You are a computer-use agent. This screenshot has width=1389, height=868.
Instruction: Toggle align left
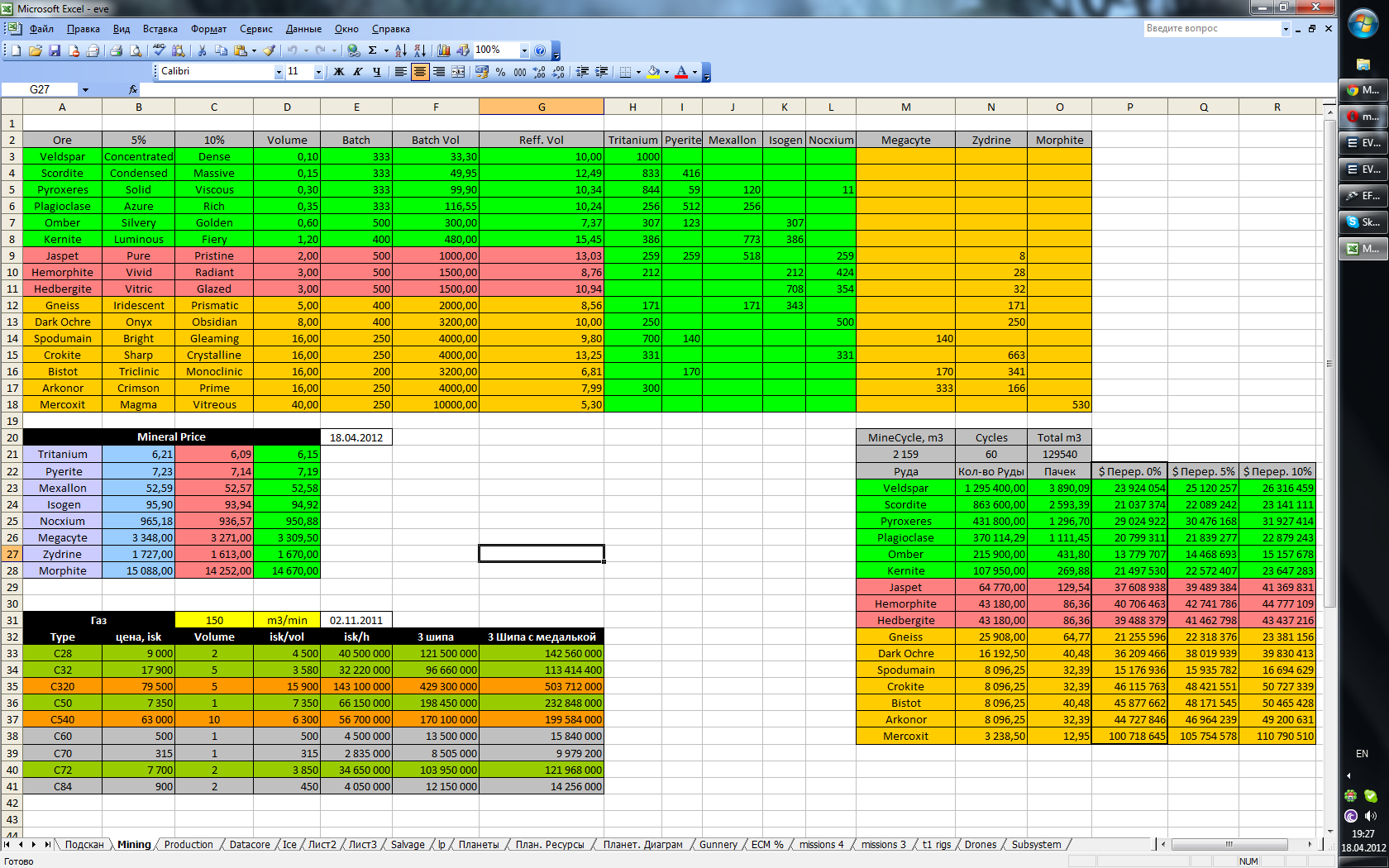pyautogui.click(x=401, y=72)
